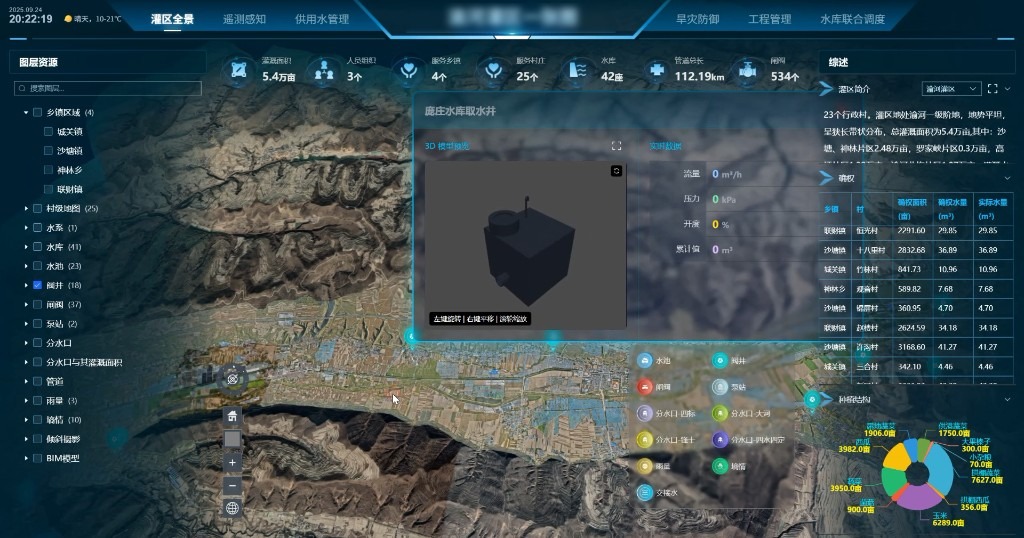Click the pipeline length icon beside 112.19km
The image size is (1024, 538).
point(657,70)
